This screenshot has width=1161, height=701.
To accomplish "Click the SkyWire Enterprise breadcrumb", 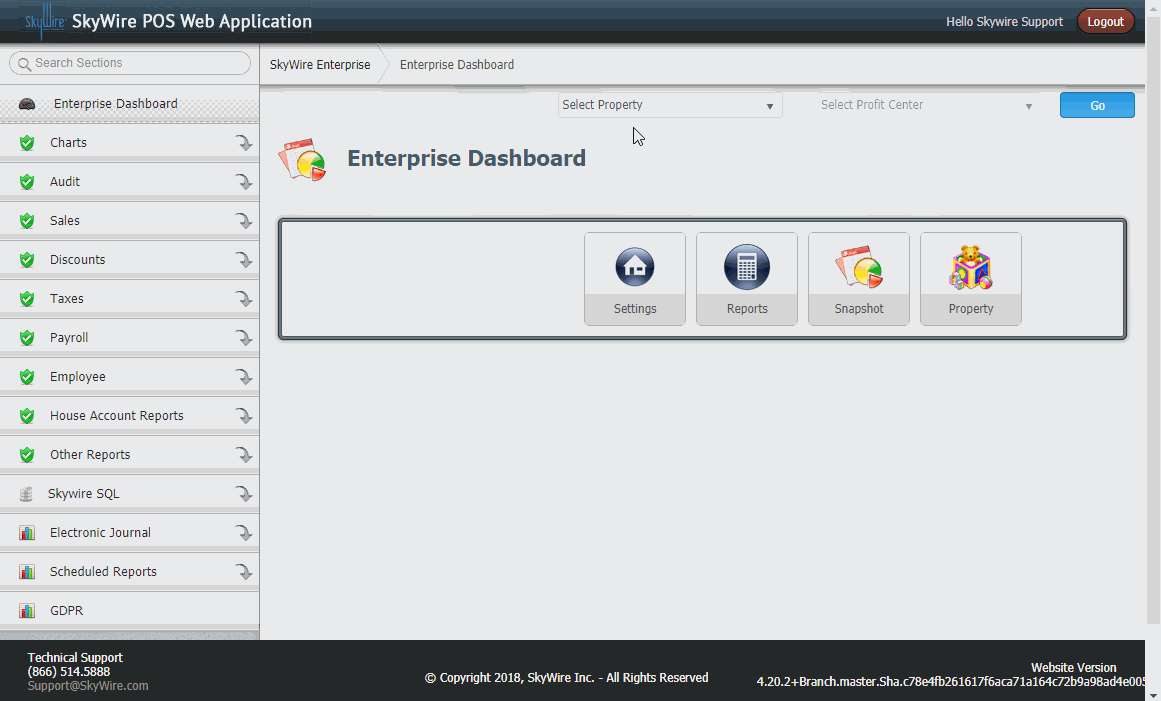I will point(320,64).
